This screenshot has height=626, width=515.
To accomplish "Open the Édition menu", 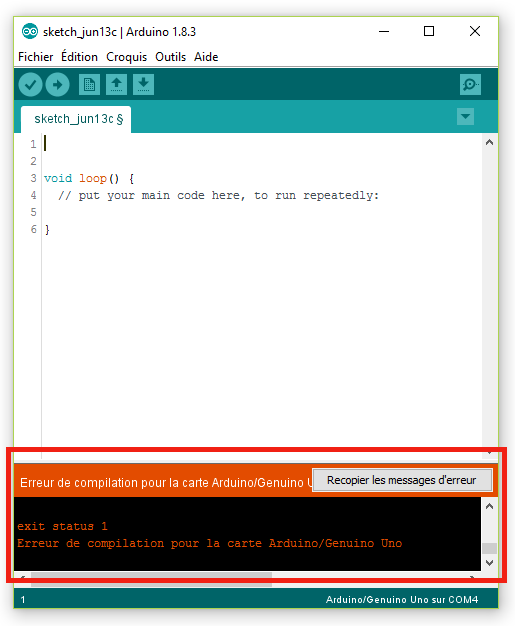I will click(79, 57).
